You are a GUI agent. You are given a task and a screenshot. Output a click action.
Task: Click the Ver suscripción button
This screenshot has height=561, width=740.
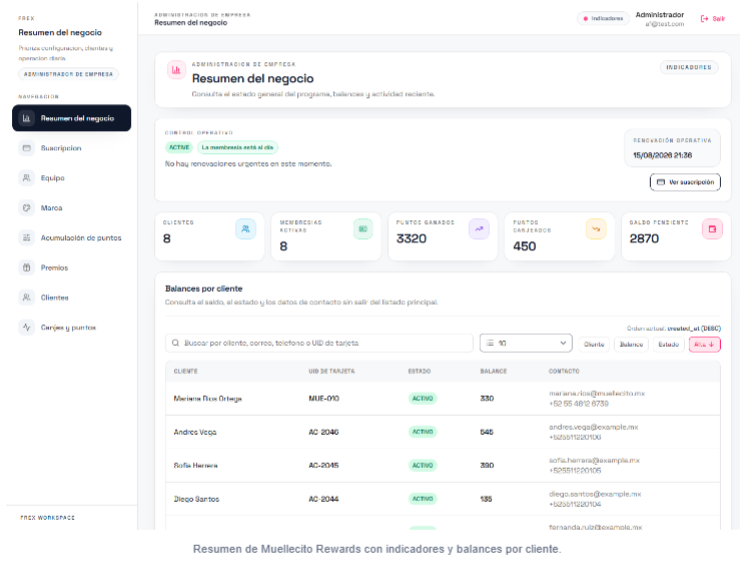tap(685, 182)
